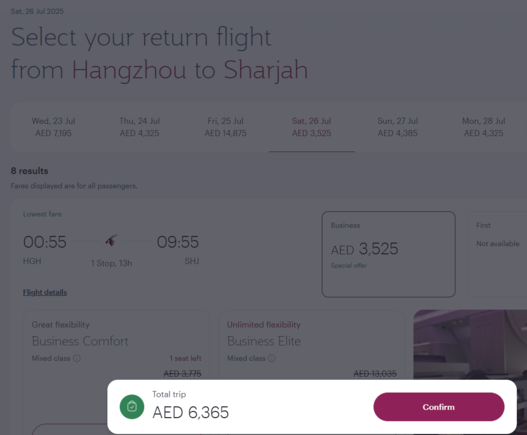Choose the First class fare box
Screen dimensions: 527x435
(497, 254)
